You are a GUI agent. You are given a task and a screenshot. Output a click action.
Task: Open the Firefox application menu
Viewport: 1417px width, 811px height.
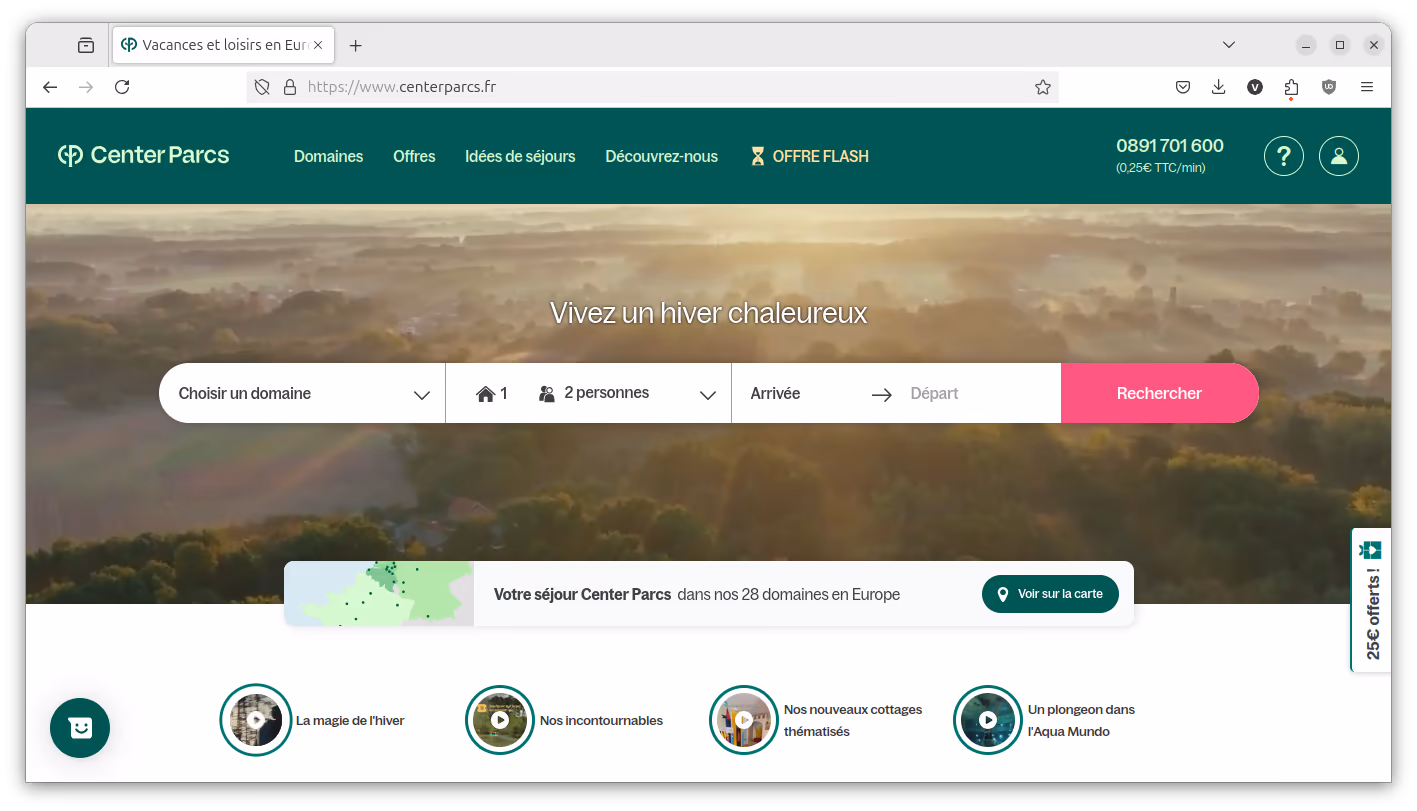click(x=1367, y=87)
